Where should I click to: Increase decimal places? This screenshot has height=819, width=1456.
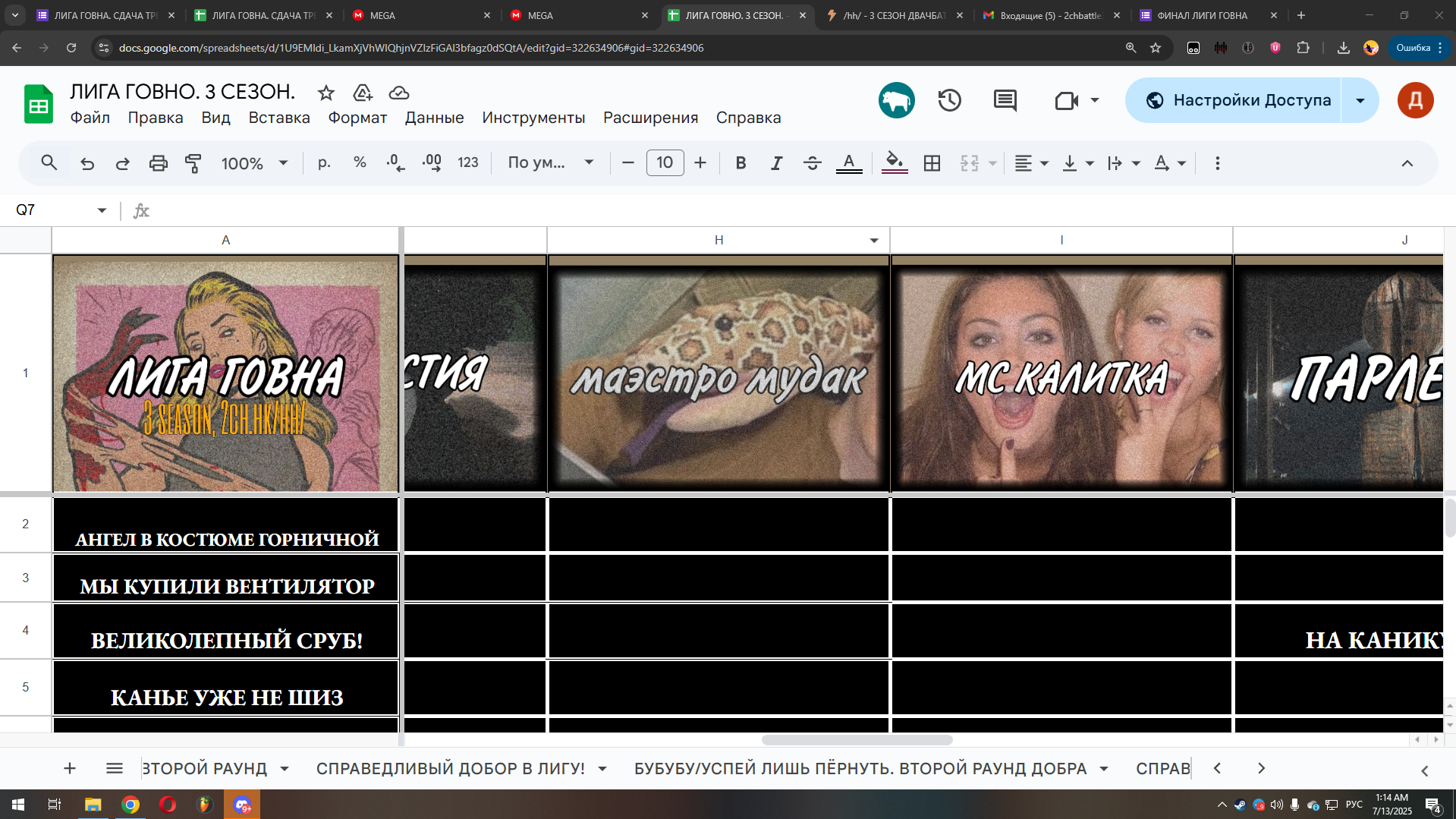(432, 162)
